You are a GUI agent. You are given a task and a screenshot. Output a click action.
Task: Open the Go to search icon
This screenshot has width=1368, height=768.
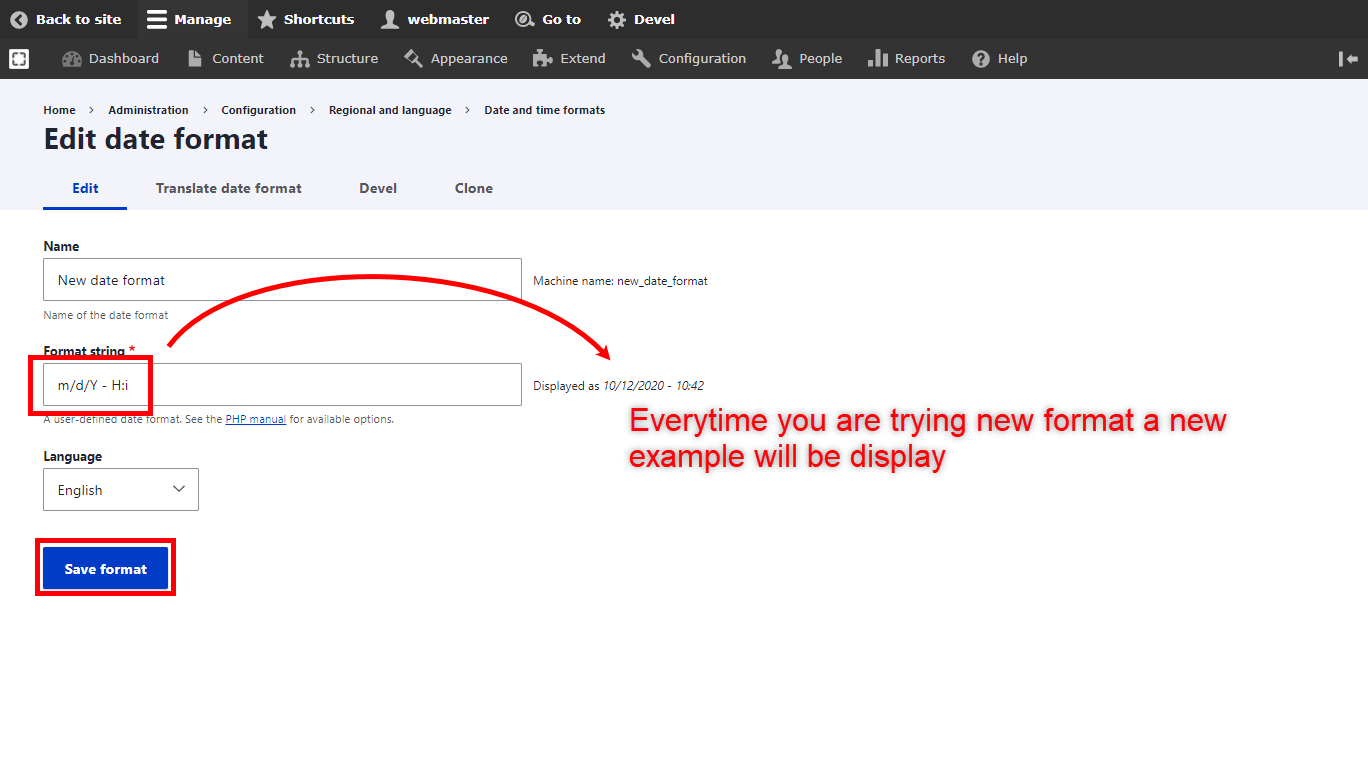pos(524,19)
